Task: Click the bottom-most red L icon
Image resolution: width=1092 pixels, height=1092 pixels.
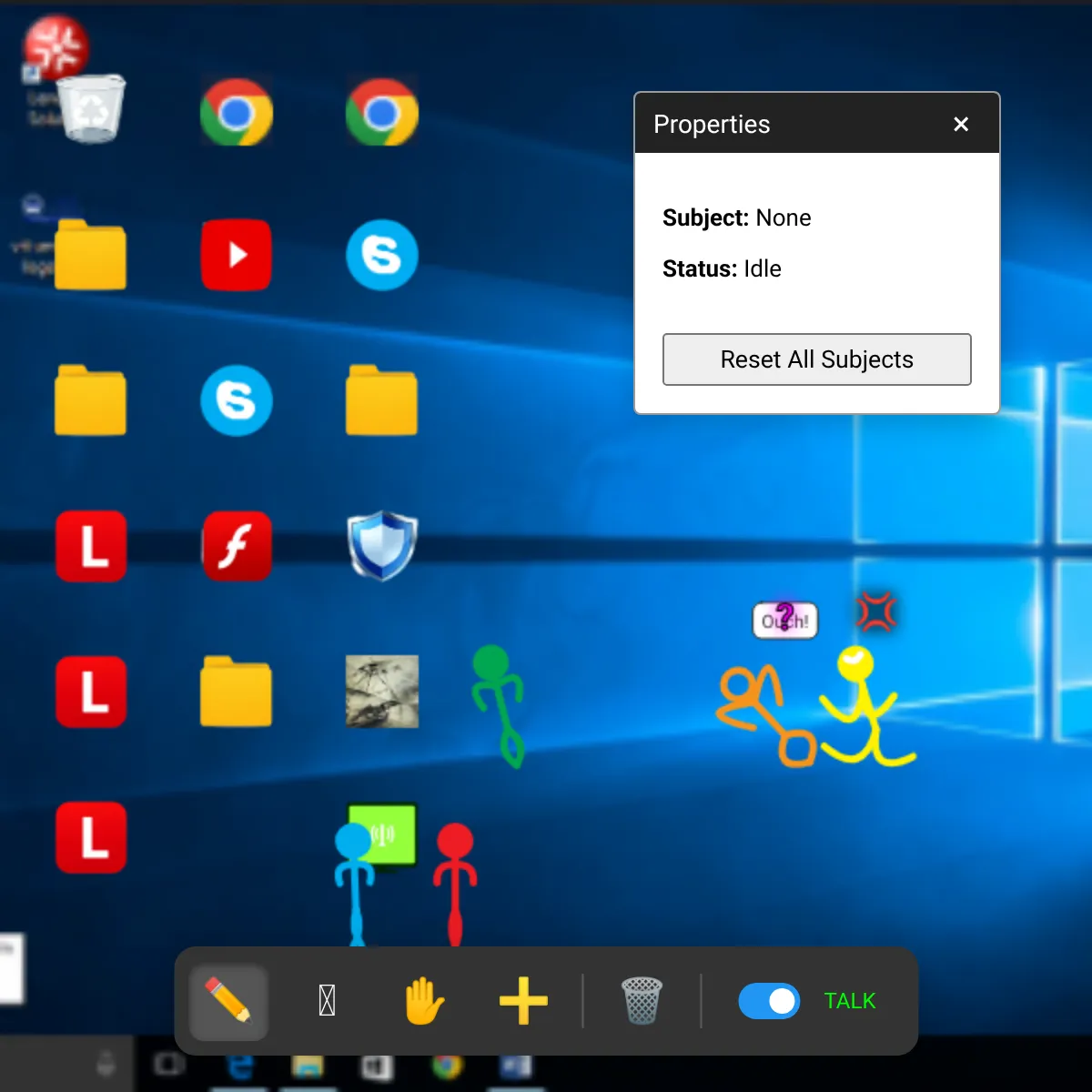Action: click(x=91, y=837)
